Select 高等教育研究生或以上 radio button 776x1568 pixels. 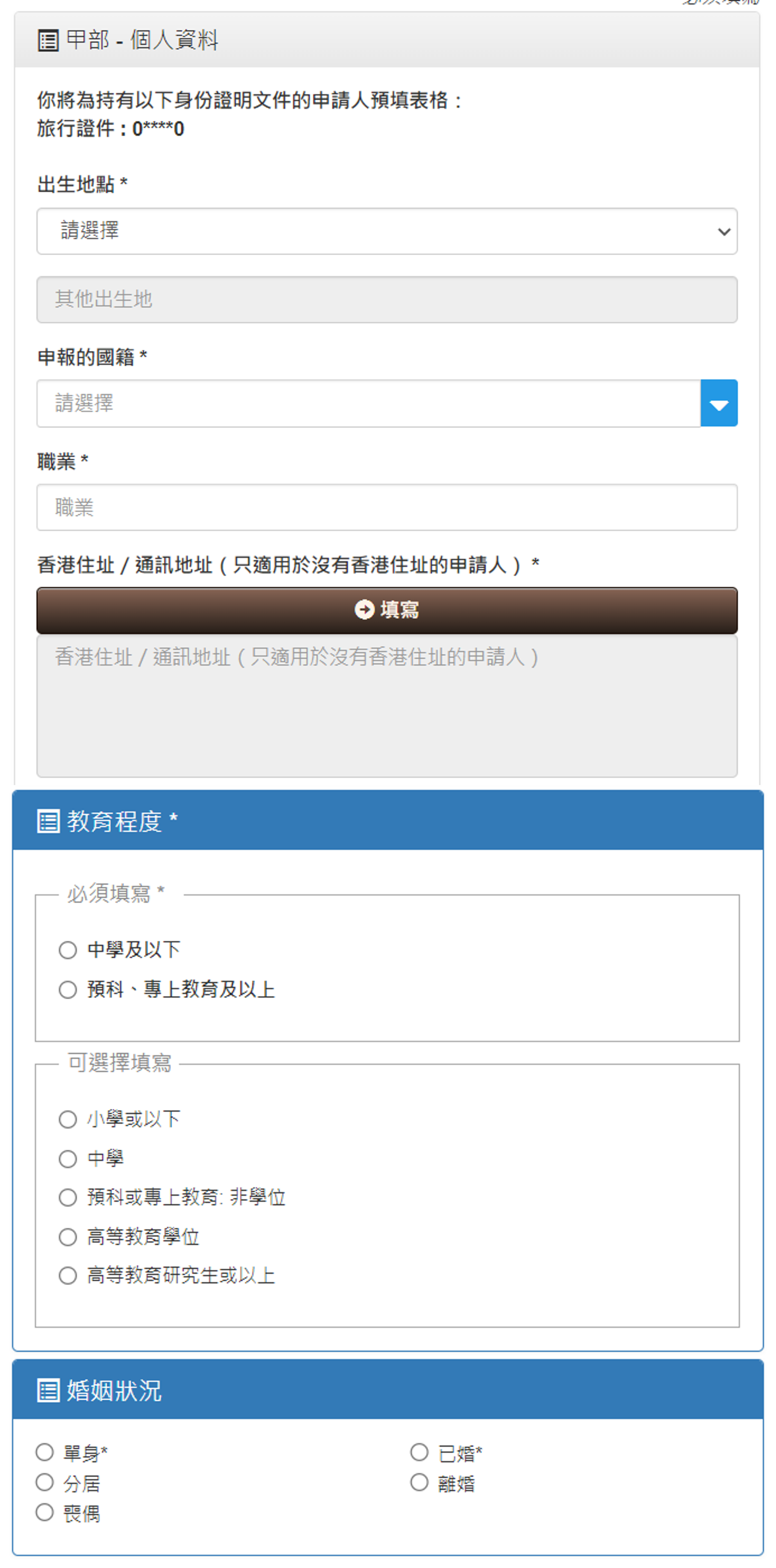pyautogui.click(x=68, y=1275)
